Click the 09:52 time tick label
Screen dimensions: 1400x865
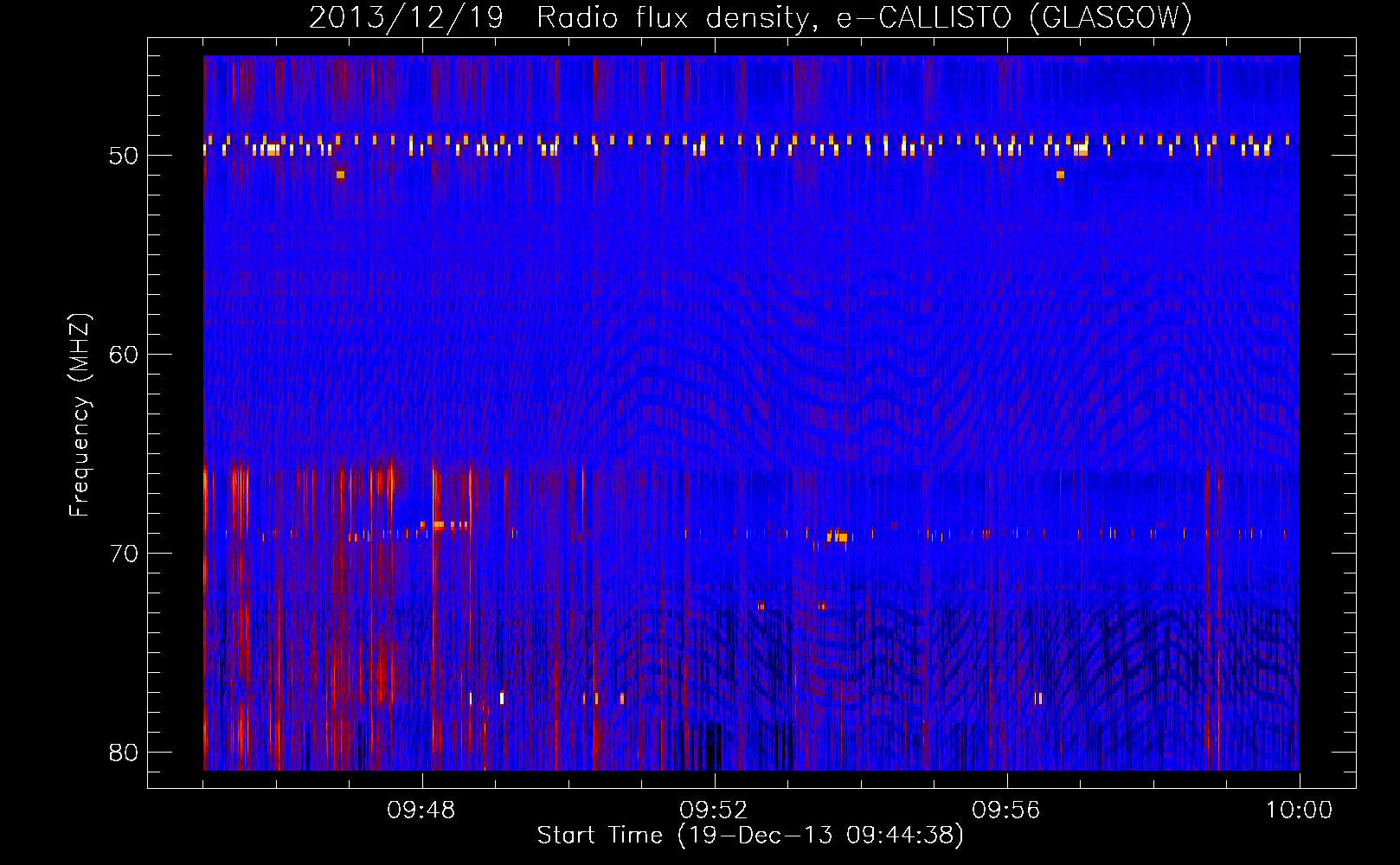click(714, 811)
